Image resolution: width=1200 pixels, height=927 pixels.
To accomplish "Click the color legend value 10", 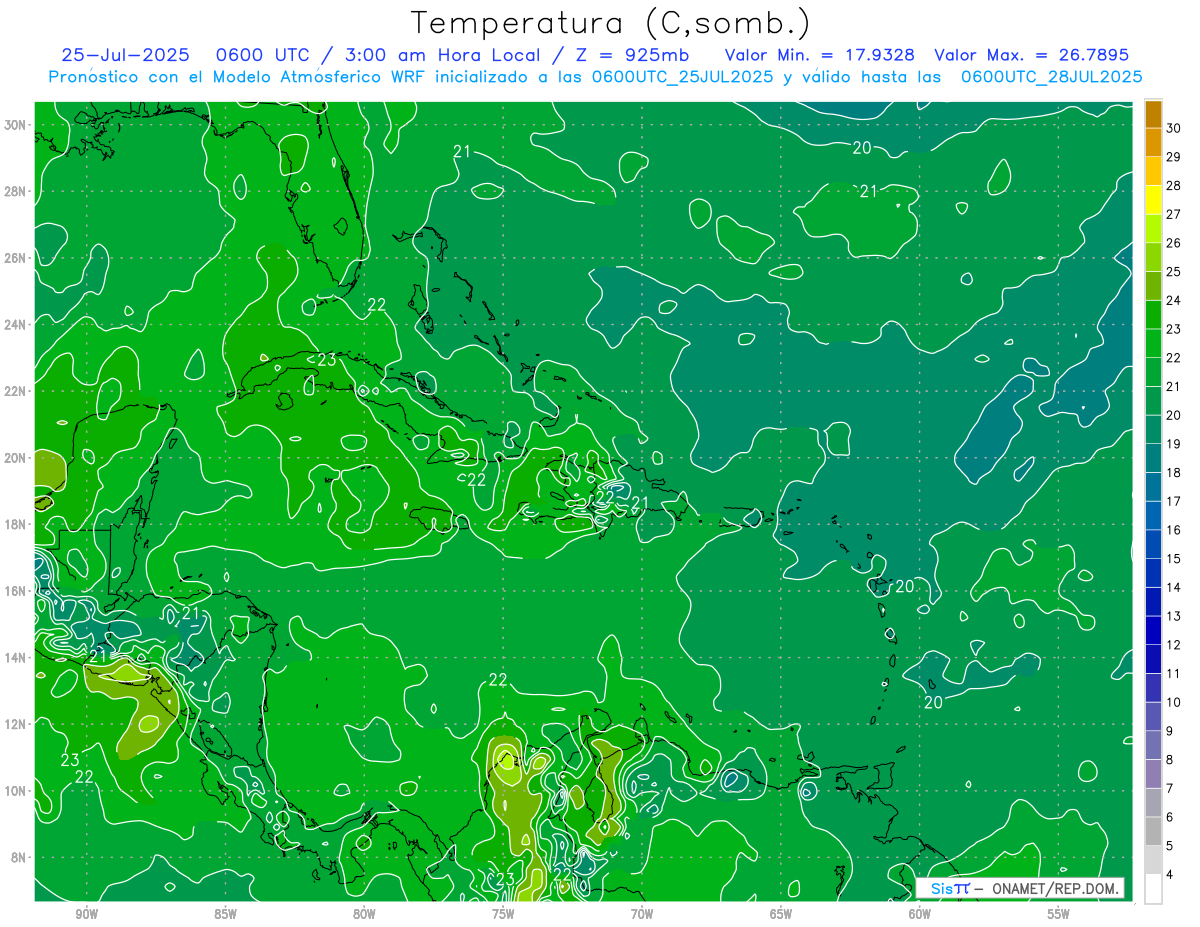I will coord(1173,702).
